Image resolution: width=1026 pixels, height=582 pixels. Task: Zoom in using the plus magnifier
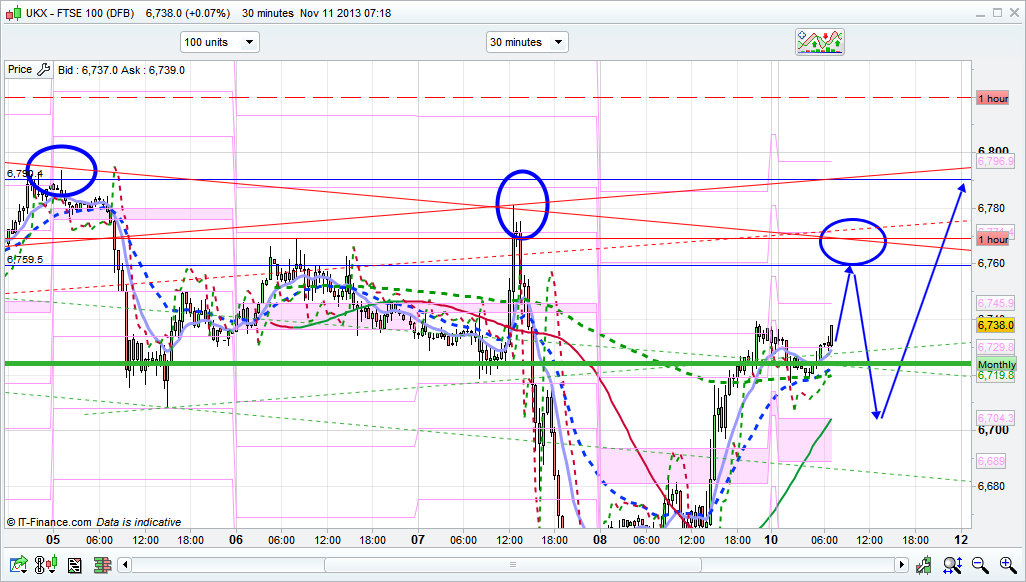pos(1006,565)
